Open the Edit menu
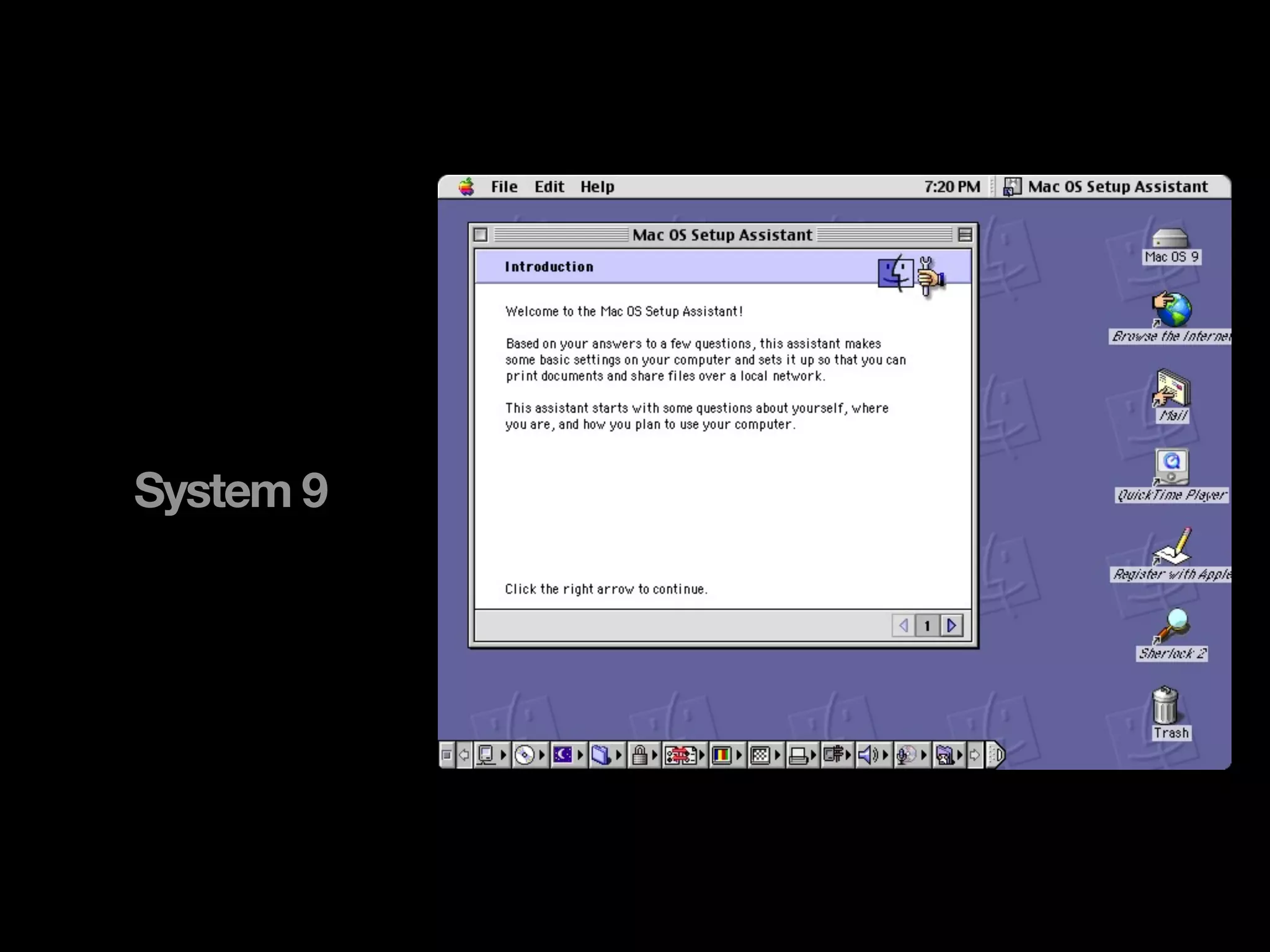This screenshot has height=952, width=1270. click(x=549, y=187)
